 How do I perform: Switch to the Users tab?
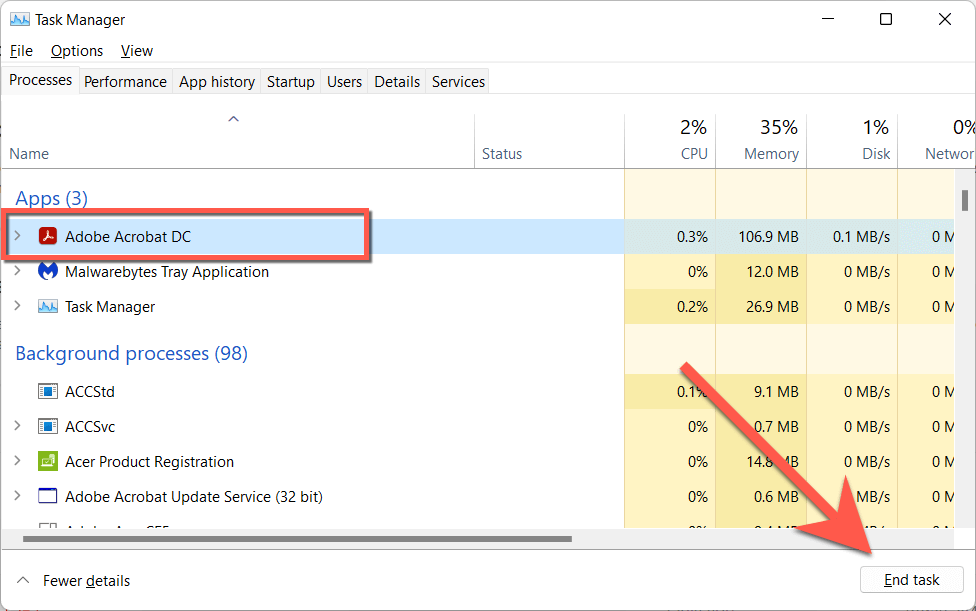point(344,82)
